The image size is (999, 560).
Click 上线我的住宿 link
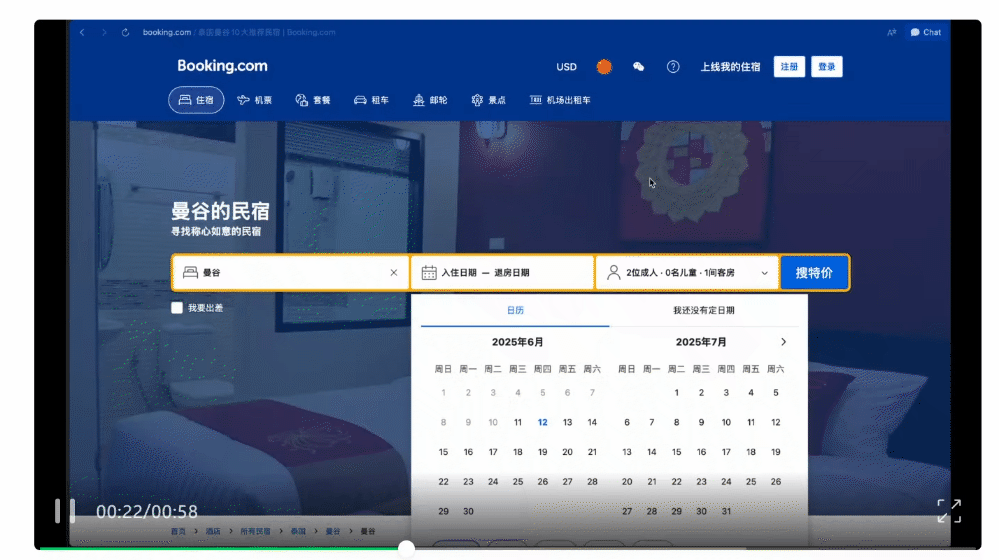tap(730, 67)
